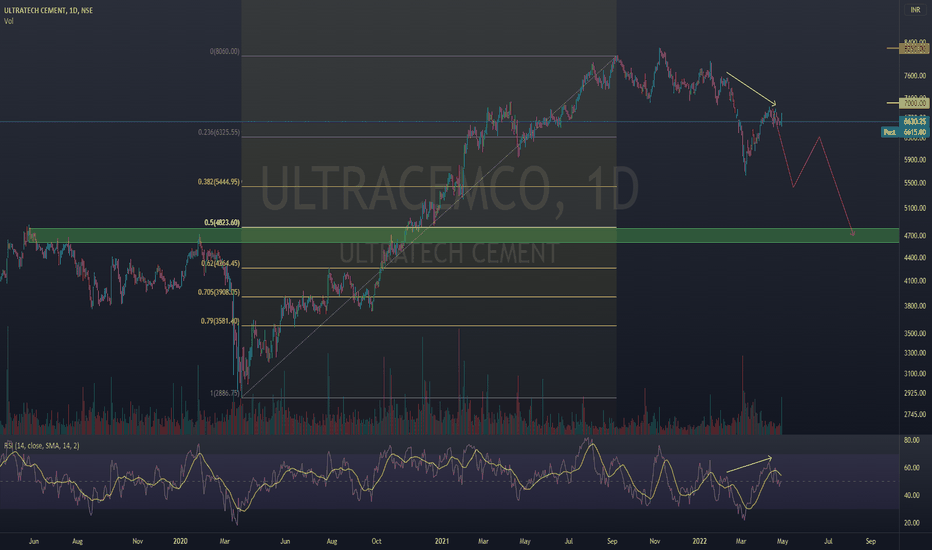The height and width of the screenshot is (550, 932).
Task: Click the 4700.00 price axis label
Action: (x=915, y=236)
